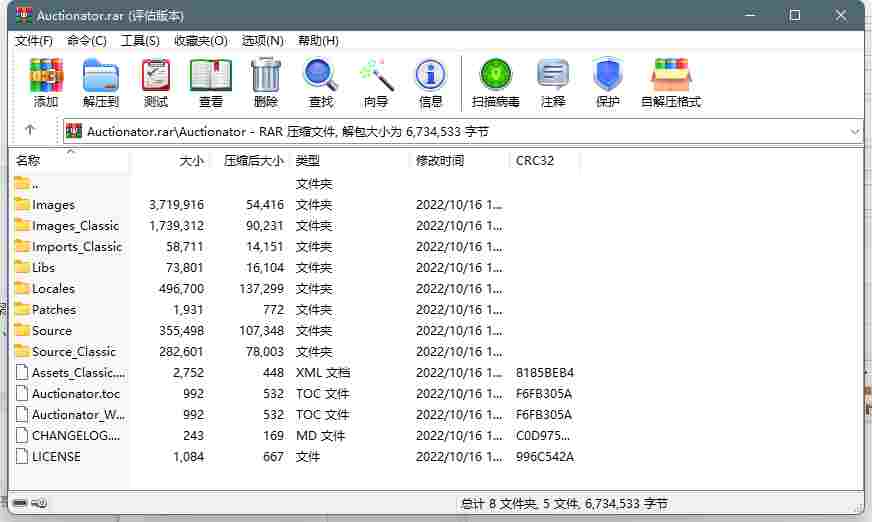The height and width of the screenshot is (522, 872).
Task: Click the 解压到 (Extract to) icon
Action: coord(101,76)
